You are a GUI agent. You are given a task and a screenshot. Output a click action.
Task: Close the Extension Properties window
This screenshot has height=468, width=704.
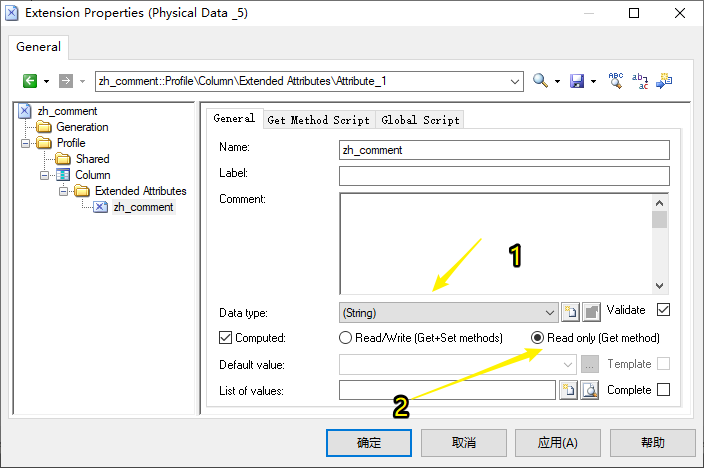pos(680,13)
